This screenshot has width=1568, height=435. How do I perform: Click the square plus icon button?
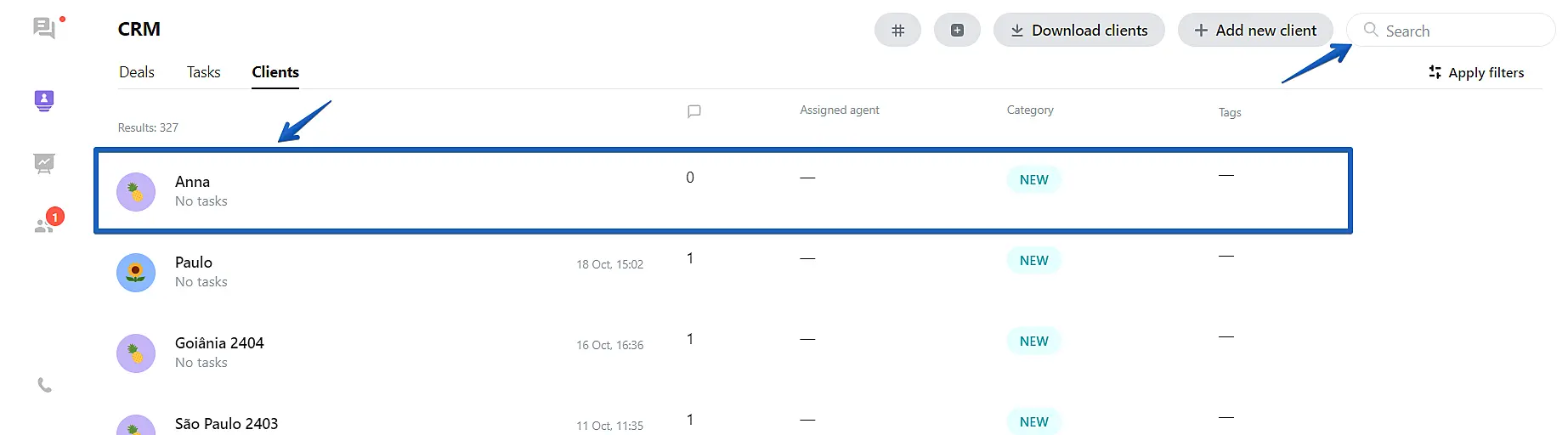[957, 31]
